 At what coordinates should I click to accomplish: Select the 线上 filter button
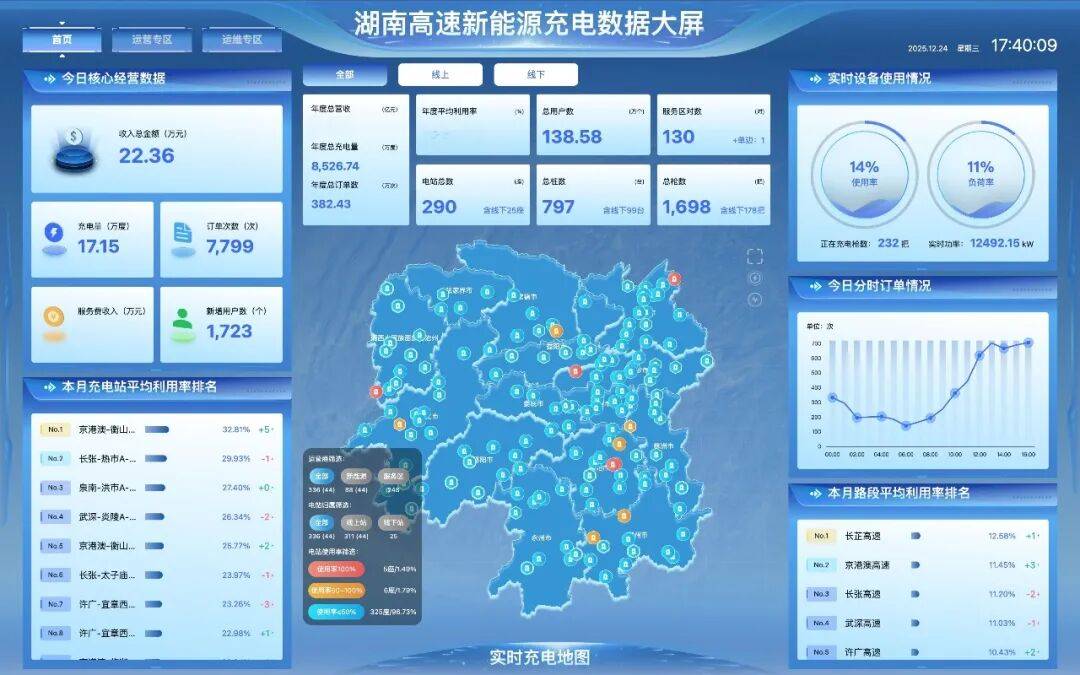[440, 75]
